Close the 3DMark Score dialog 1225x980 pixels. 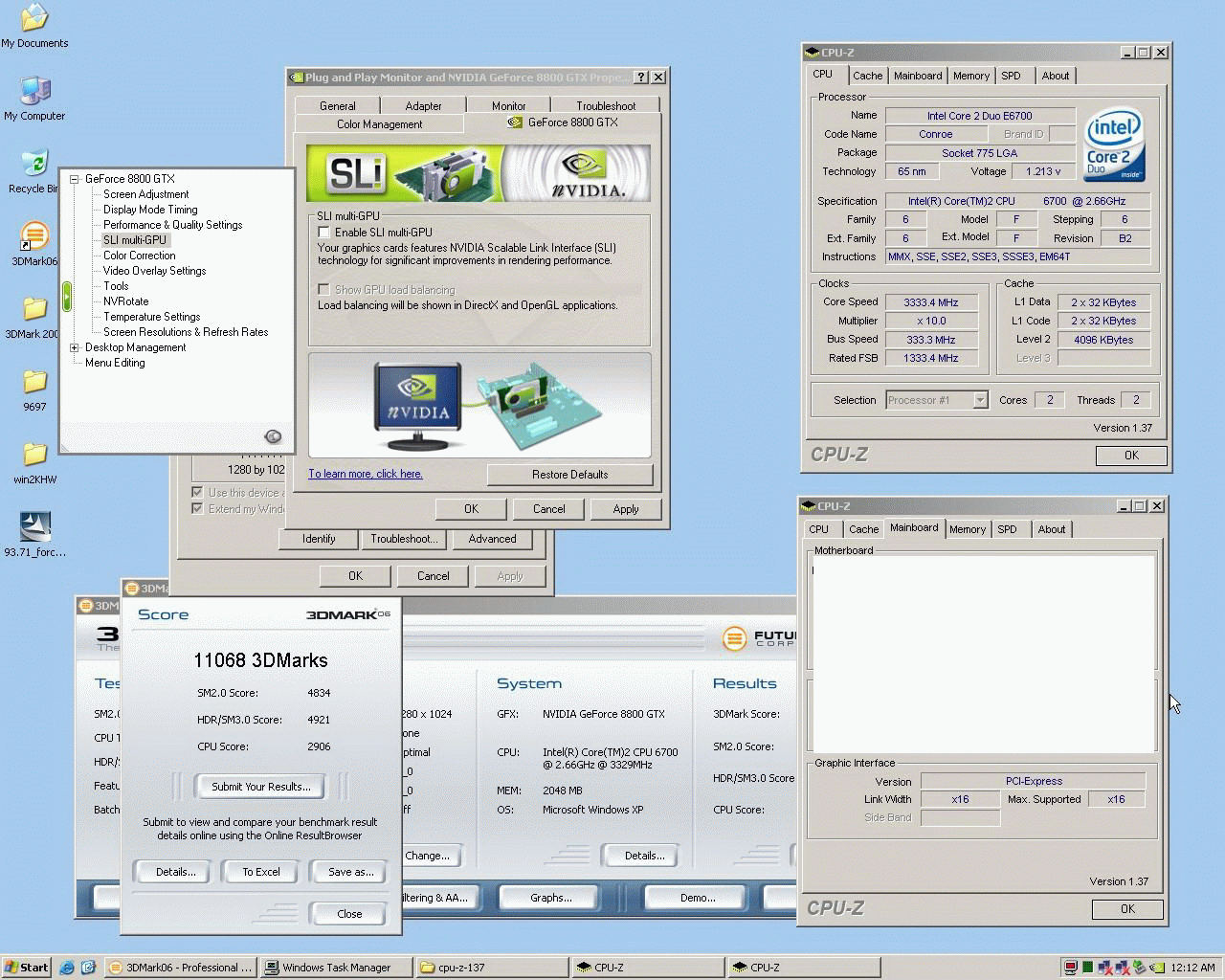pos(349,914)
